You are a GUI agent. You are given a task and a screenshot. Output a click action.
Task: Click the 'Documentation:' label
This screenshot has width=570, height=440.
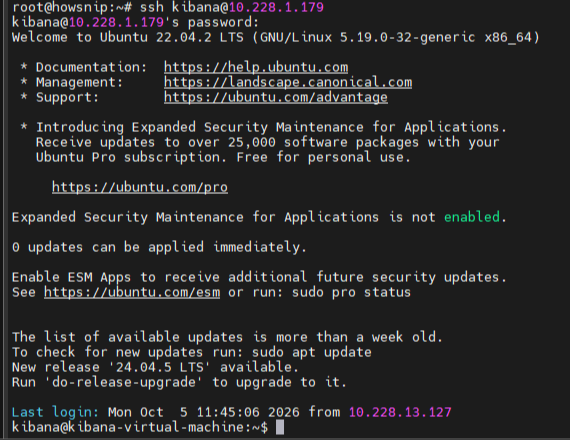coord(91,67)
